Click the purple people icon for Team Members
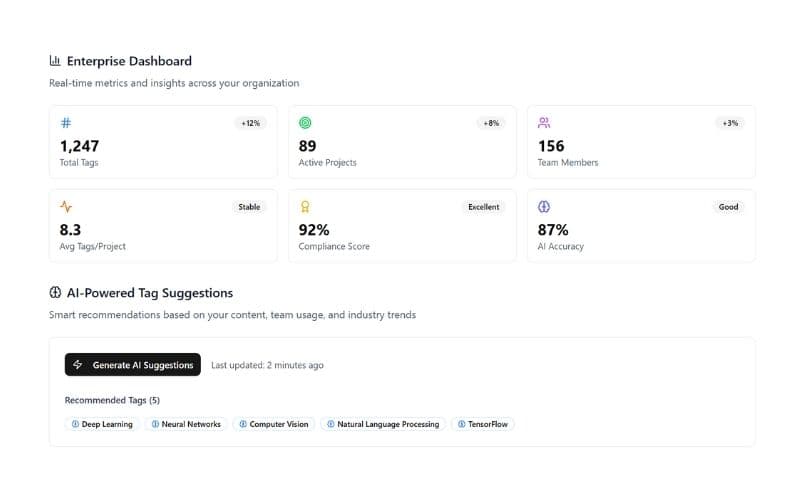 [x=544, y=123]
